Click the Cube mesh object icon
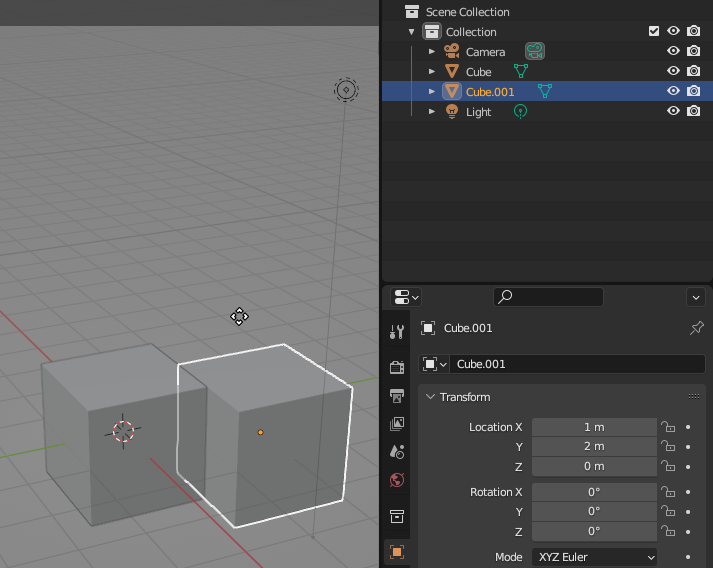The width and height of the screenshot is (713, 568). pos(452,71)
